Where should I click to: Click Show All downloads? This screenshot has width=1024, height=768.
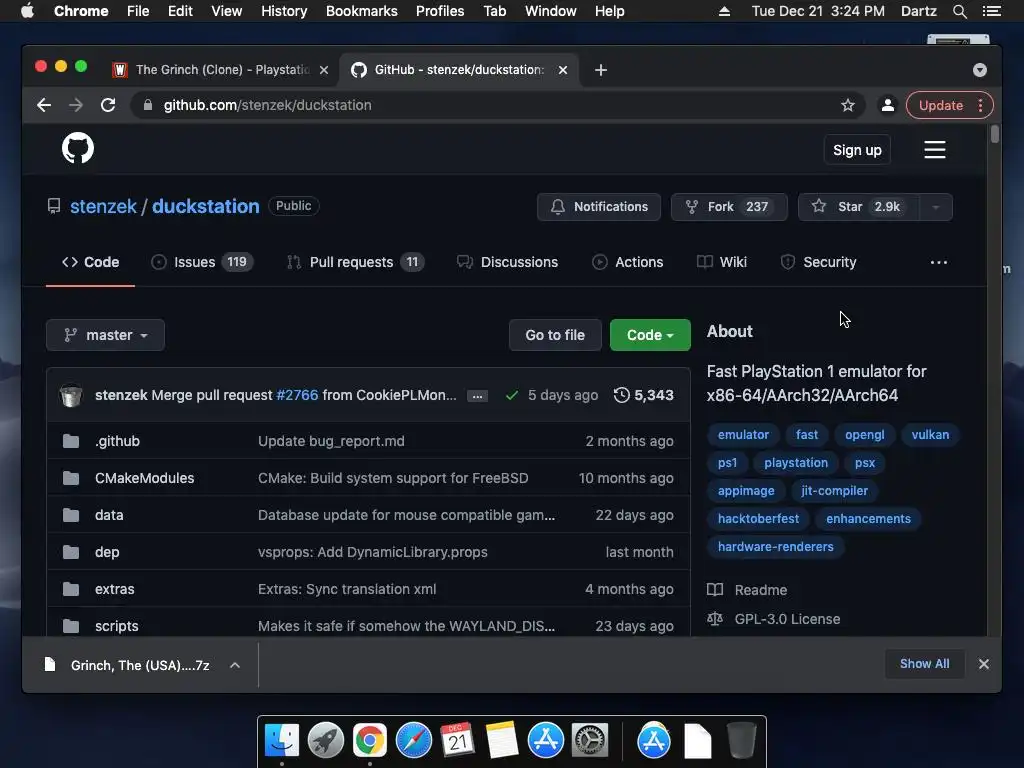pyautogui.click(x=924, y=664)
